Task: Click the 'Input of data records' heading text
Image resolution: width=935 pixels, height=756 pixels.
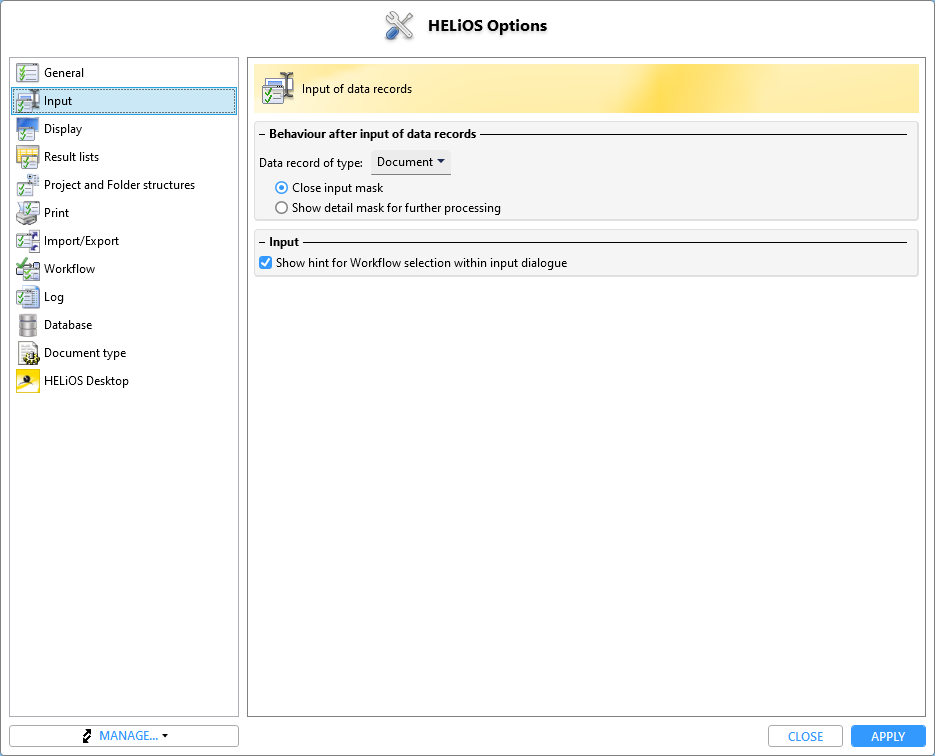Action: click(x=357, y=89)
